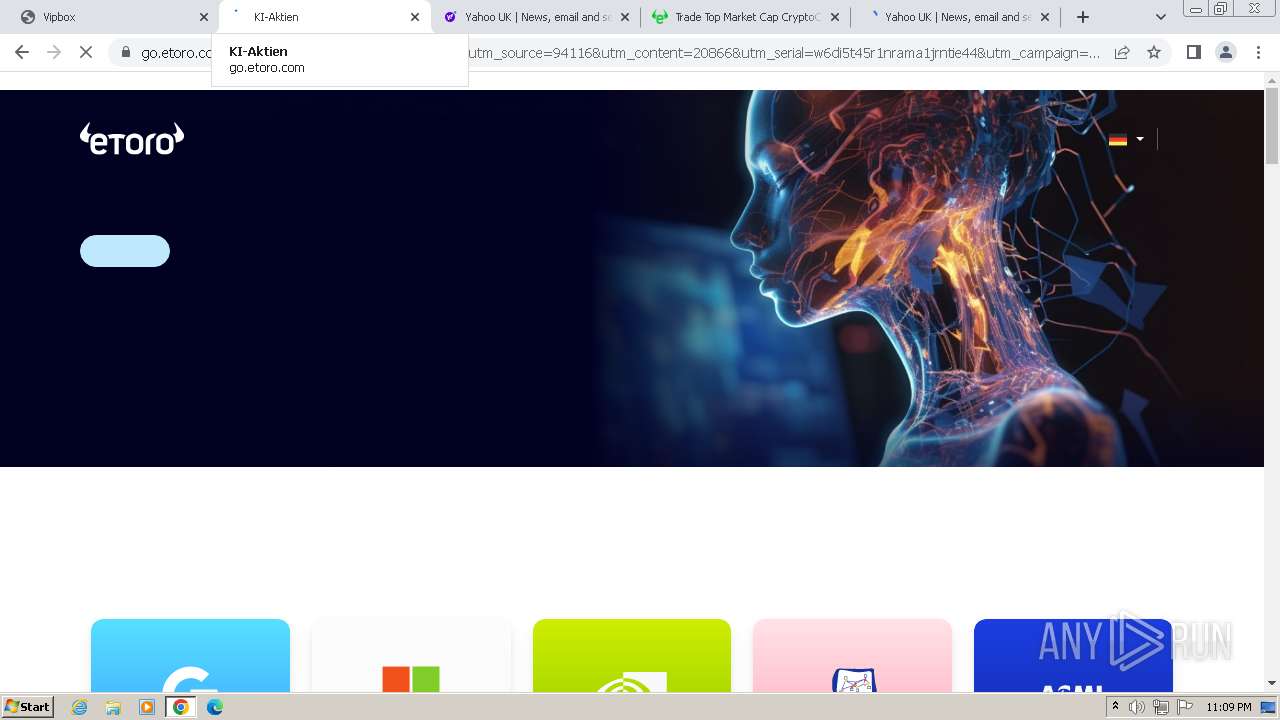Image resolution: width=1280 pixels, height=720 pixels.
Task: Click the page vertical scrollbar thumb
Action: pyautogui.click(x=1272, y=126)
